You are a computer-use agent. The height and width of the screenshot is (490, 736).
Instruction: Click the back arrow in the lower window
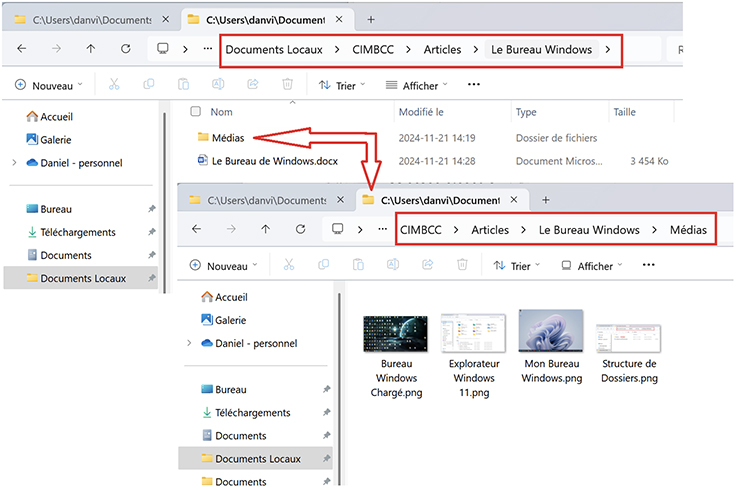tap(196, 229)
